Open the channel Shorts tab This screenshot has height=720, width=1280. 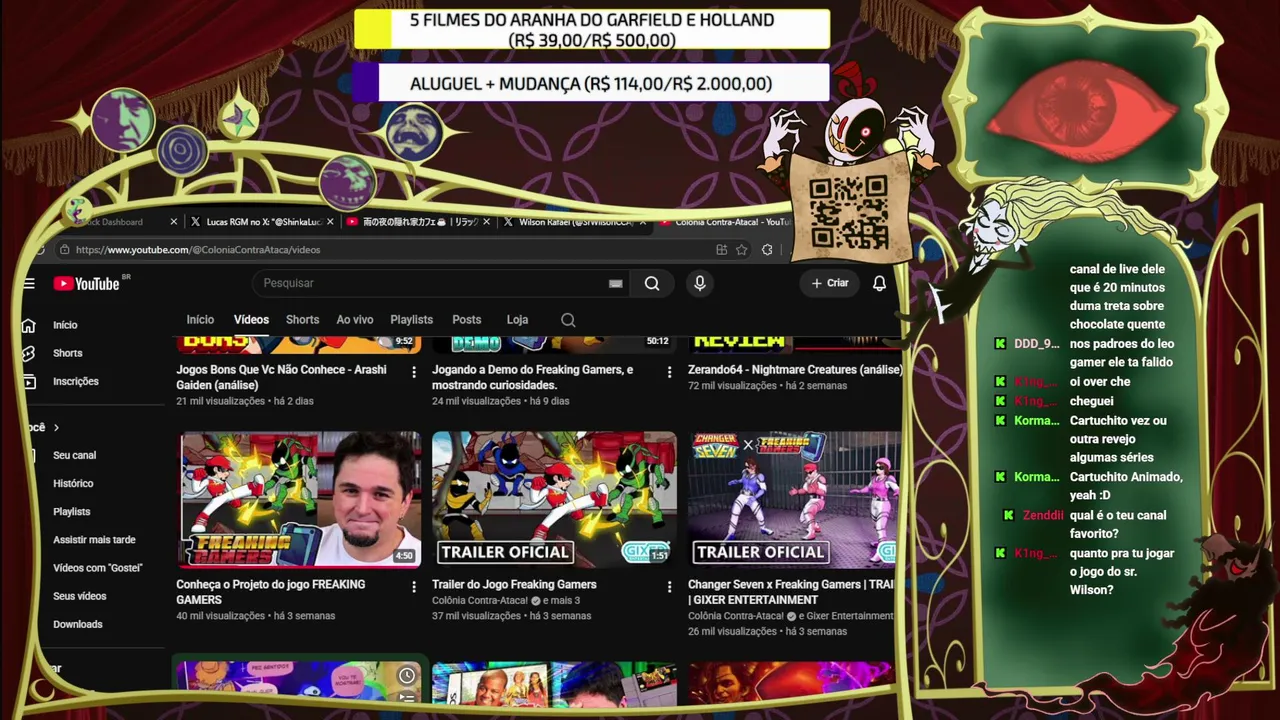click(x=302, y=320)
